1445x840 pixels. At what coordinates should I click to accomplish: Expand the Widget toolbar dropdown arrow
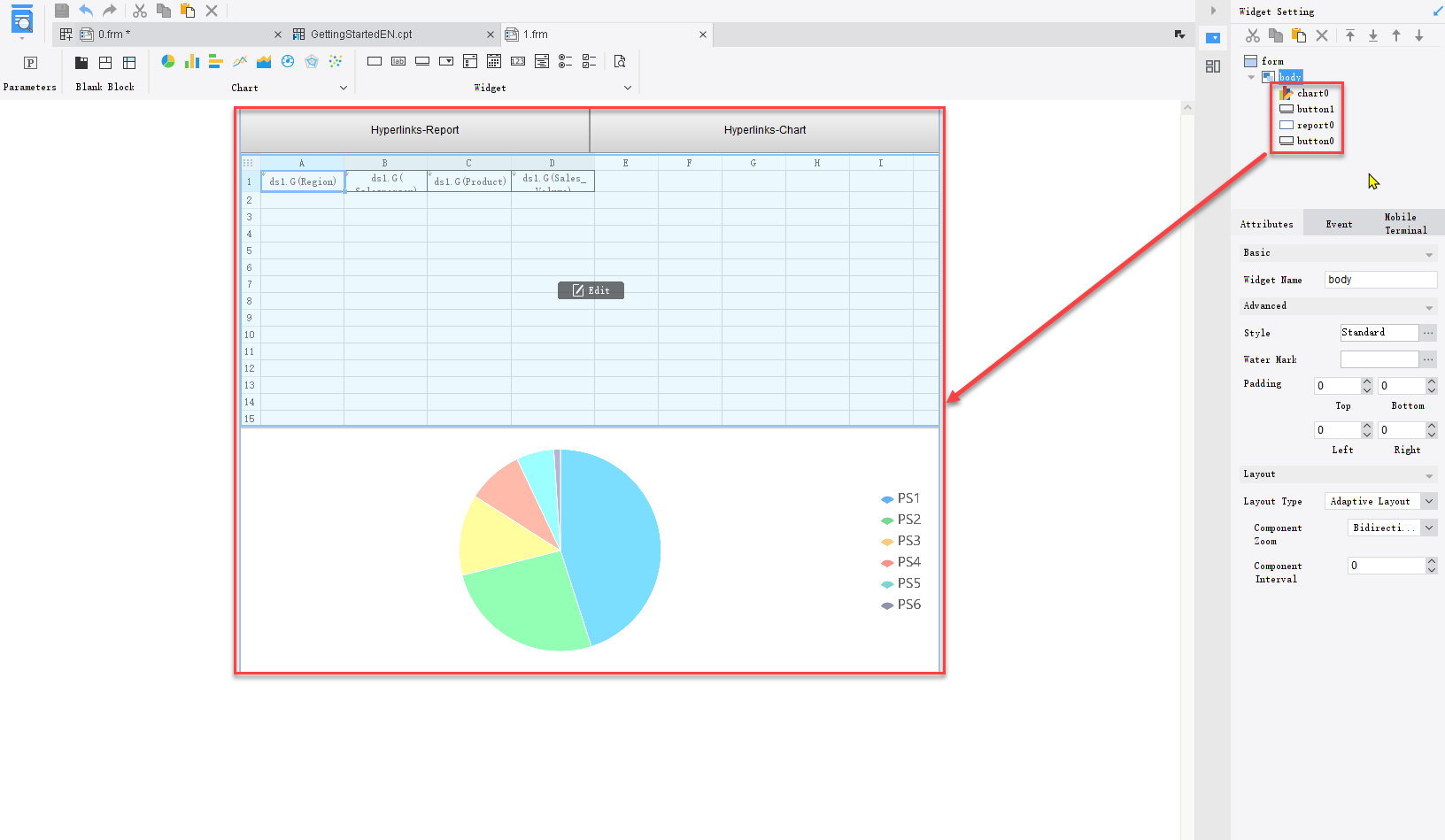(x=628, y=88)
